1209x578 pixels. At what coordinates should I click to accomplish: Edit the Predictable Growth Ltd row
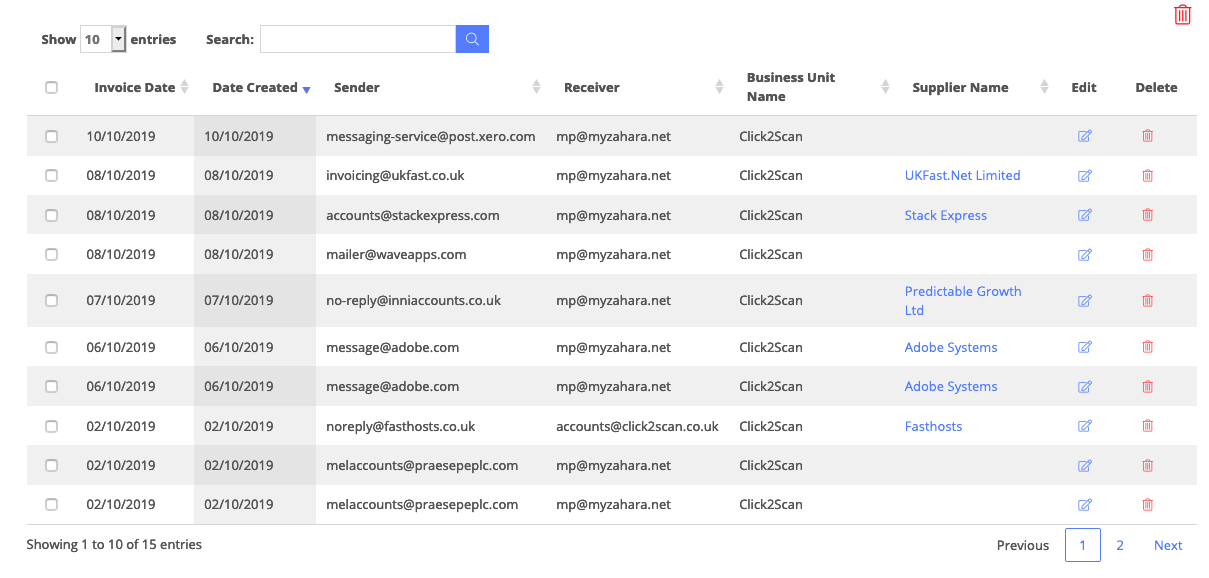(1084, 301)
